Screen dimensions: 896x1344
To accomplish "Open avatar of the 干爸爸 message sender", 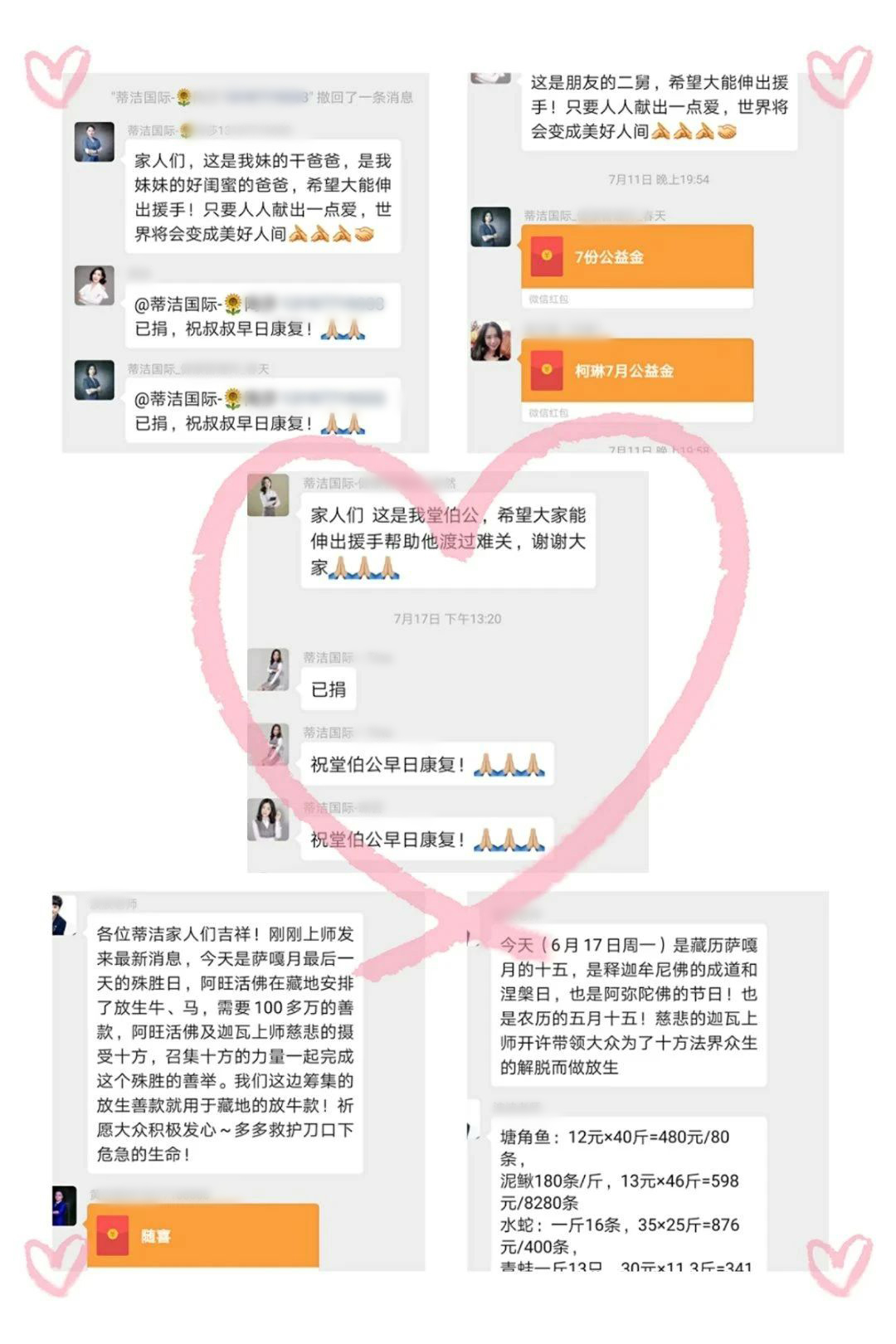I will tap(95, 142).
